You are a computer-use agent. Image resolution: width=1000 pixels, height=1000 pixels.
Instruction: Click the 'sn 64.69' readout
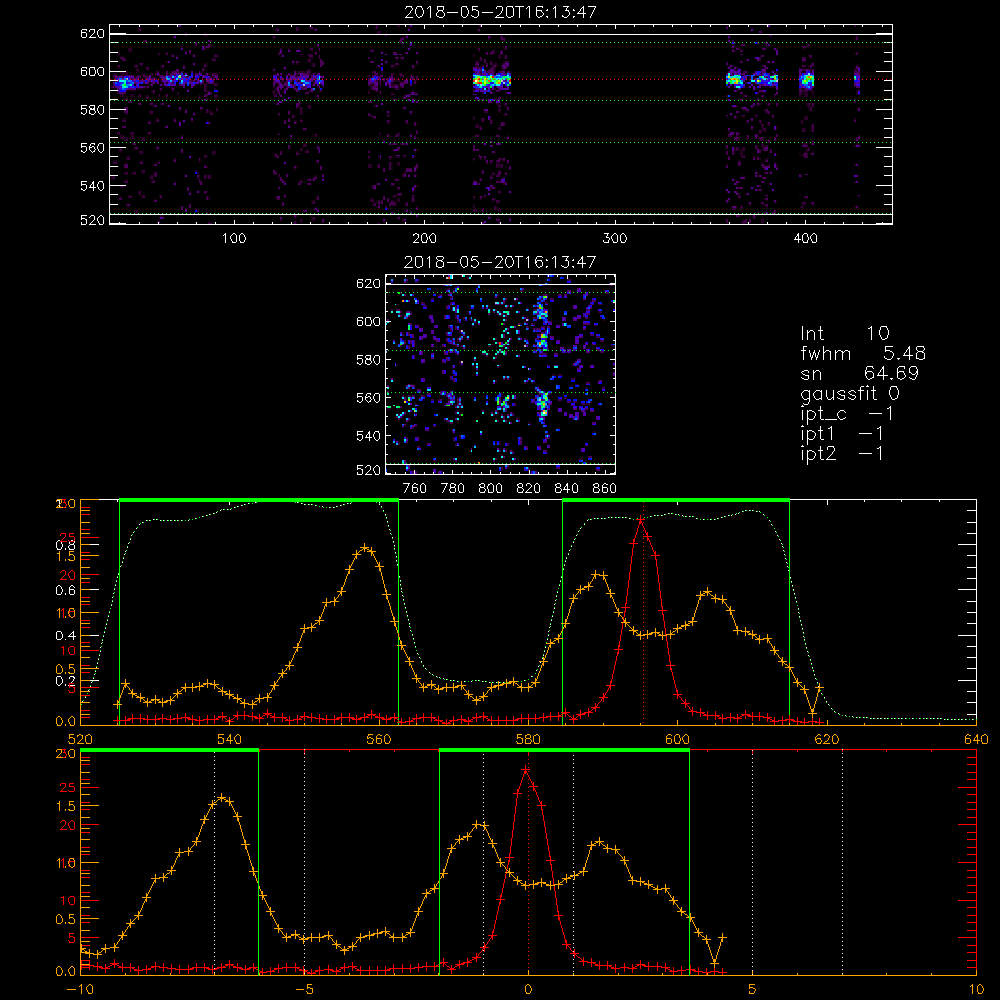coord(859,373)
